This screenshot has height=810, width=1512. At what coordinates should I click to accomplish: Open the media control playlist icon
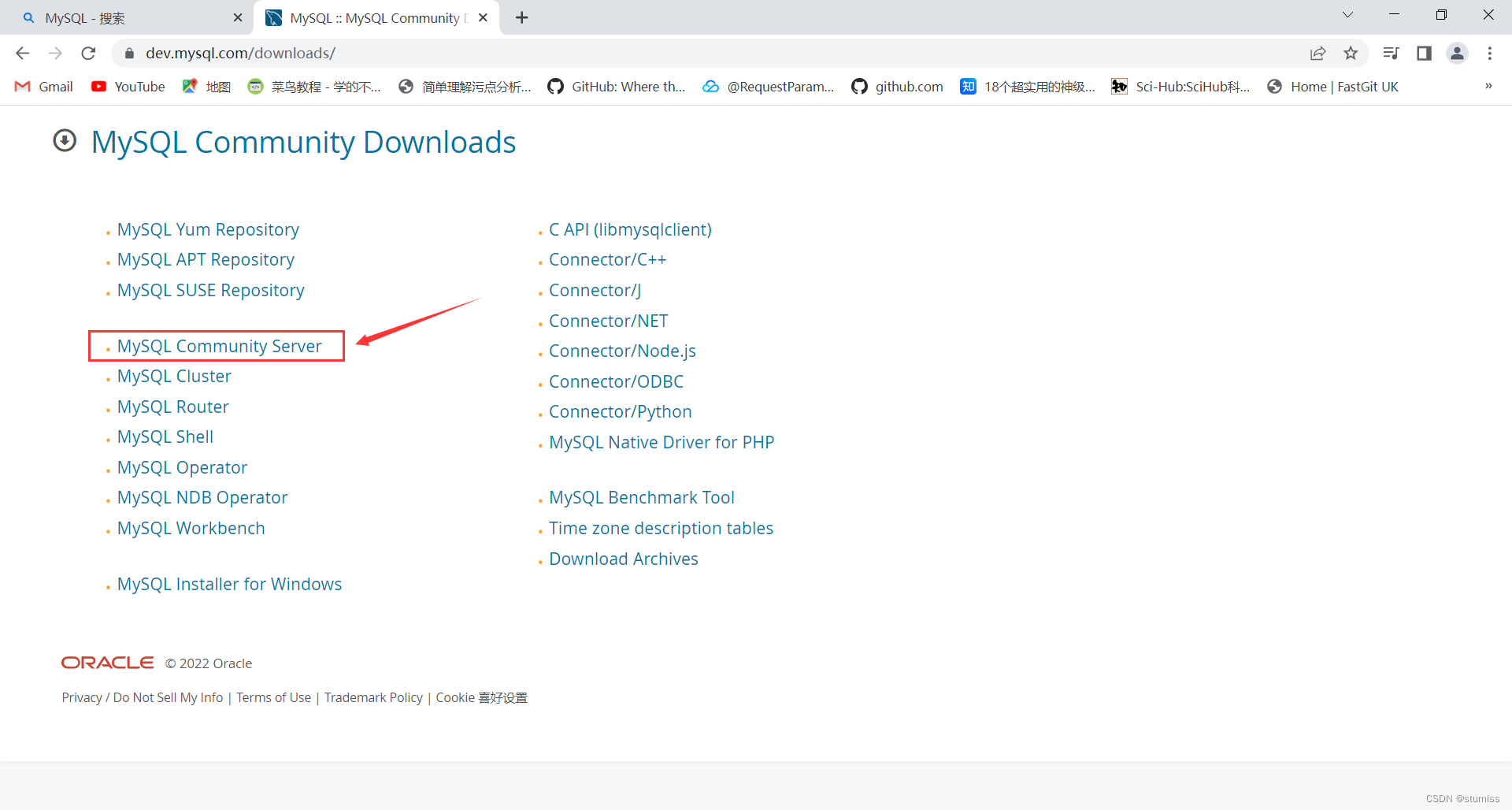1391,53
